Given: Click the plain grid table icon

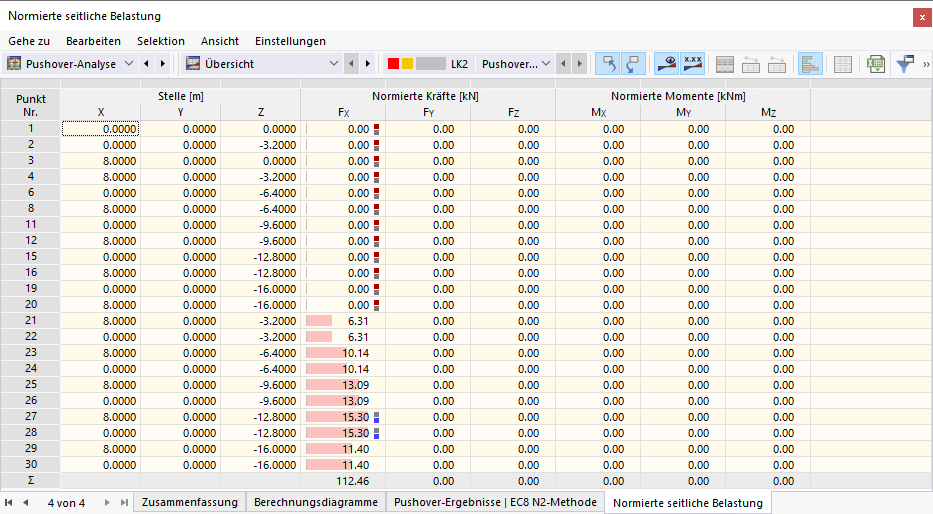Looking at the screenshot, I should [x=843, y=64].
